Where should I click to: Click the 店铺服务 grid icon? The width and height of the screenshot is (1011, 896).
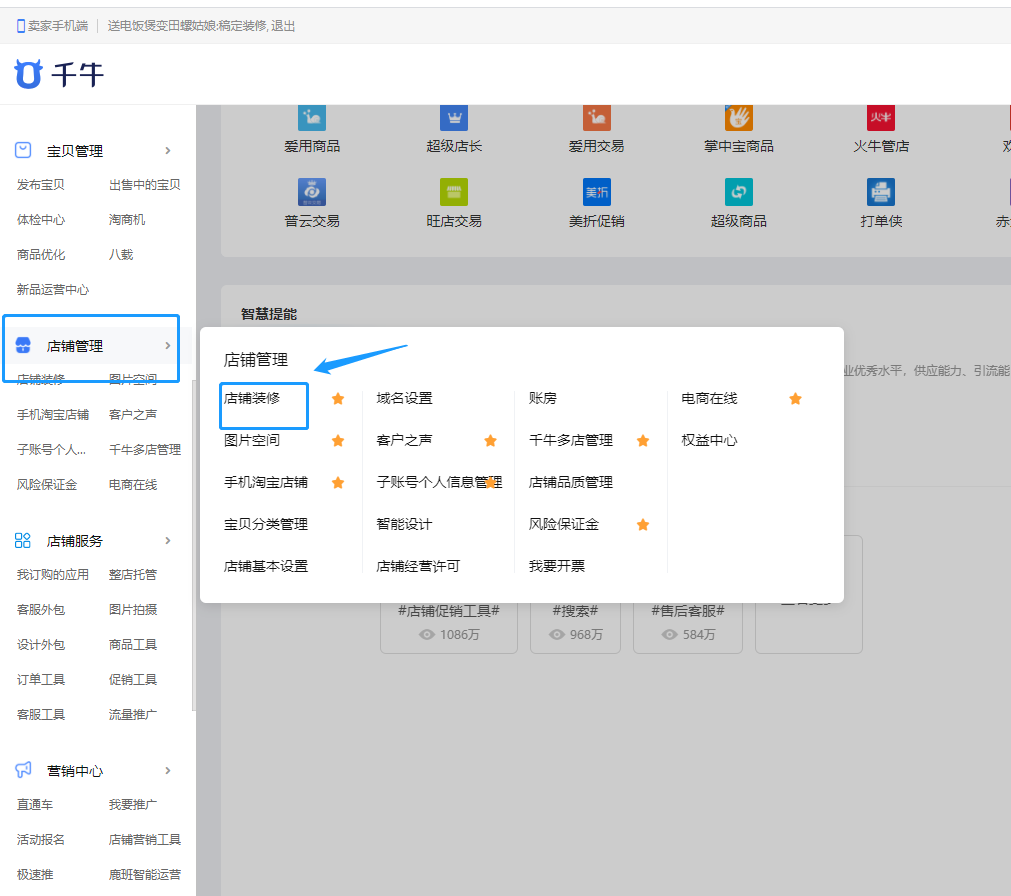click(23, 540)
